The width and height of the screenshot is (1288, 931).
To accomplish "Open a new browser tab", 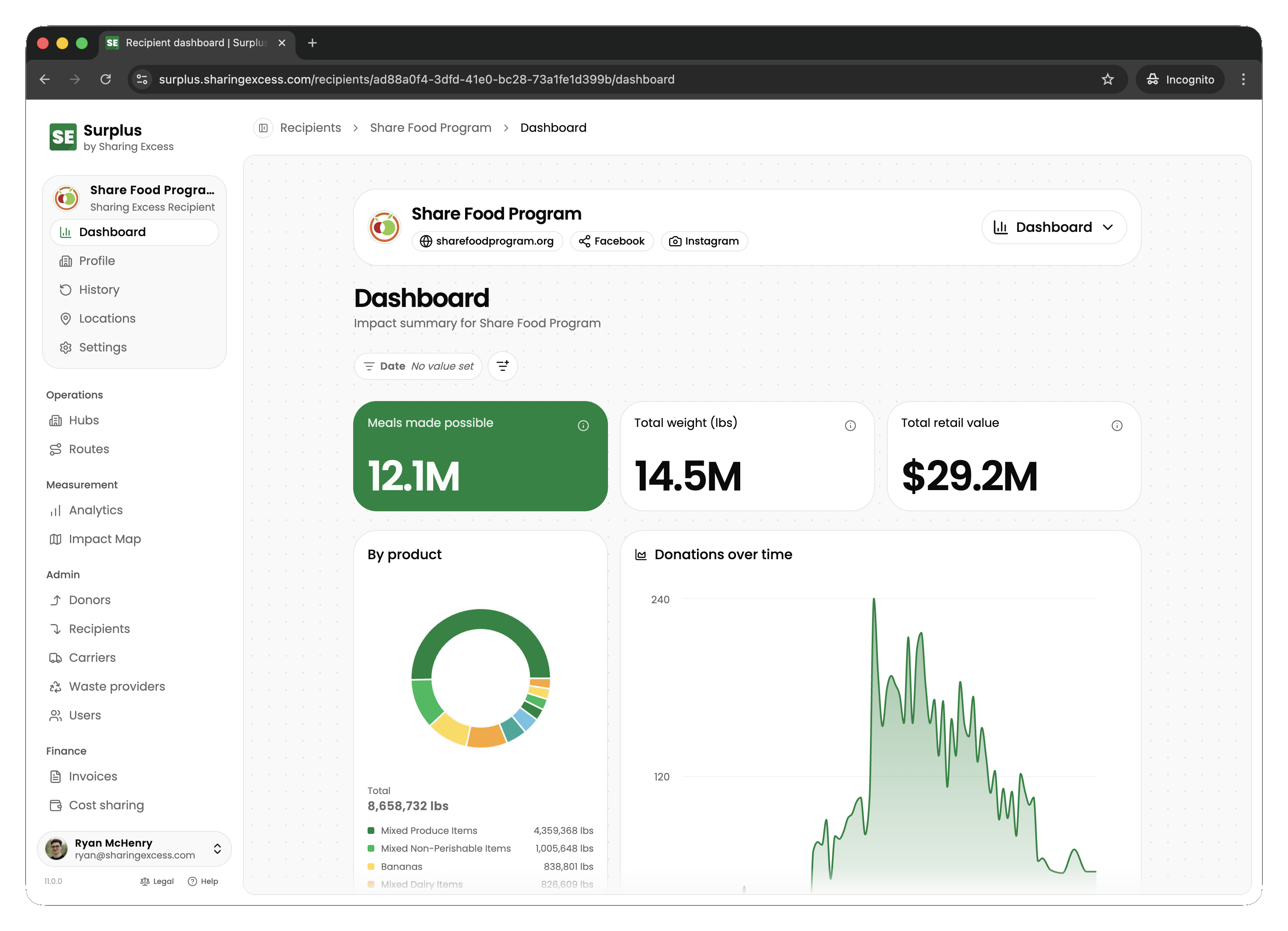I will tap(312, 43).
